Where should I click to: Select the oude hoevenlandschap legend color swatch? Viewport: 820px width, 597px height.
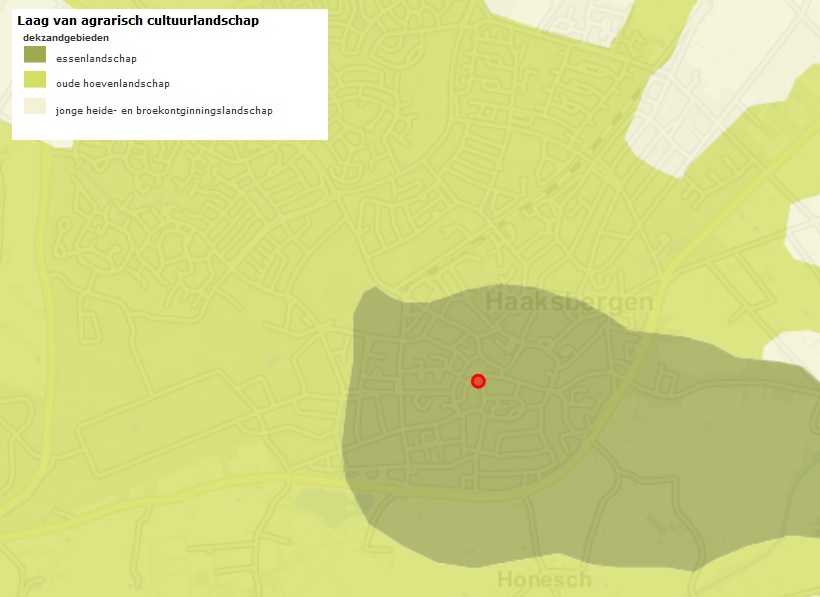pyautogui.click(x=35, y=81)
